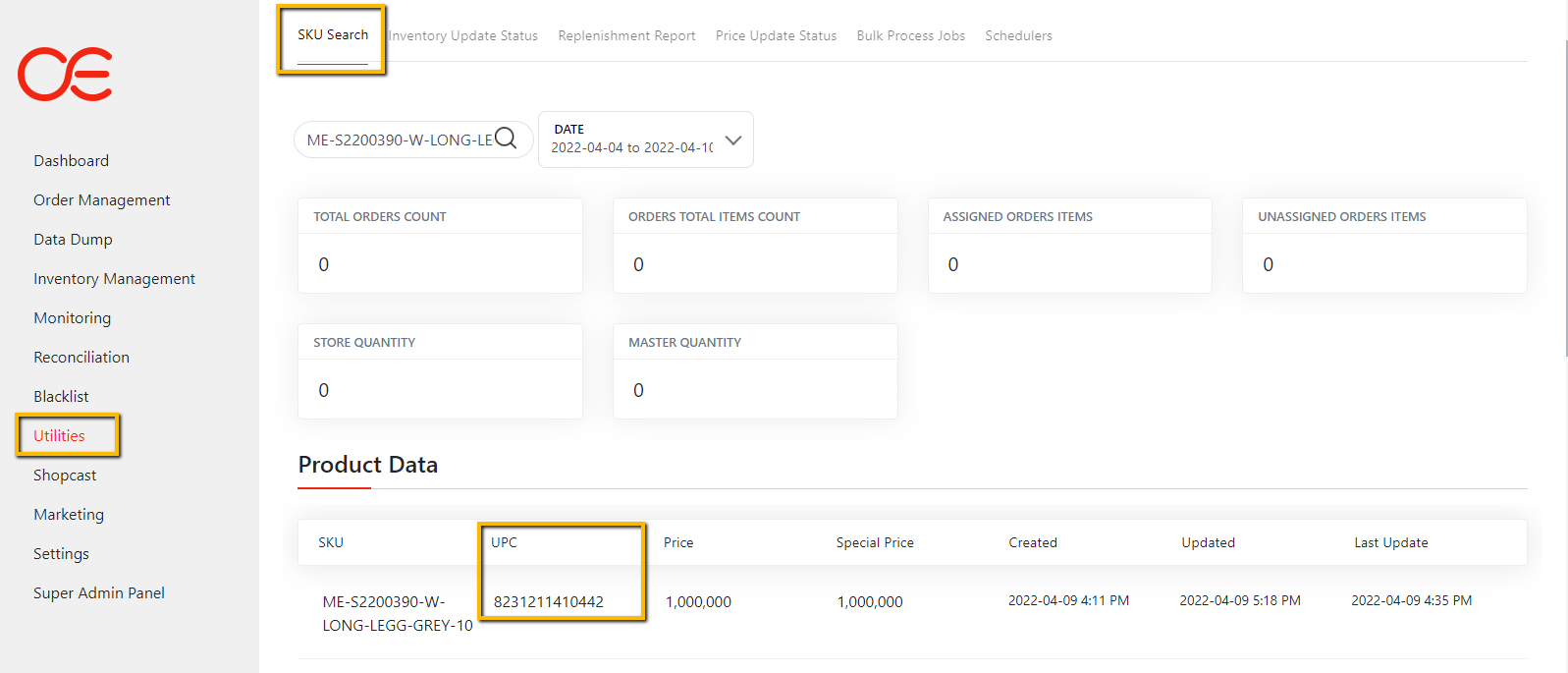Screen dimensions: 1568x673
Task: Click the vertical scrollbar on the right
Action: 1561,196
